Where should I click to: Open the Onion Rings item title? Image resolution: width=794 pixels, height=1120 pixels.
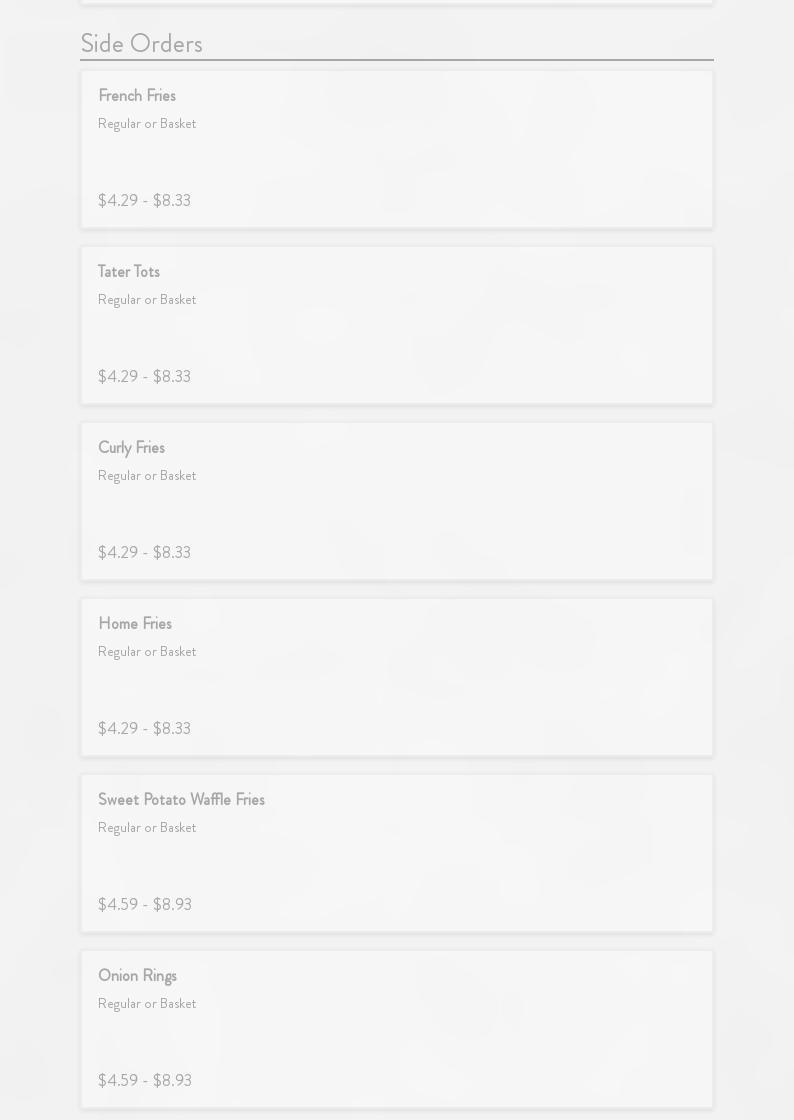tap(137, 976)
